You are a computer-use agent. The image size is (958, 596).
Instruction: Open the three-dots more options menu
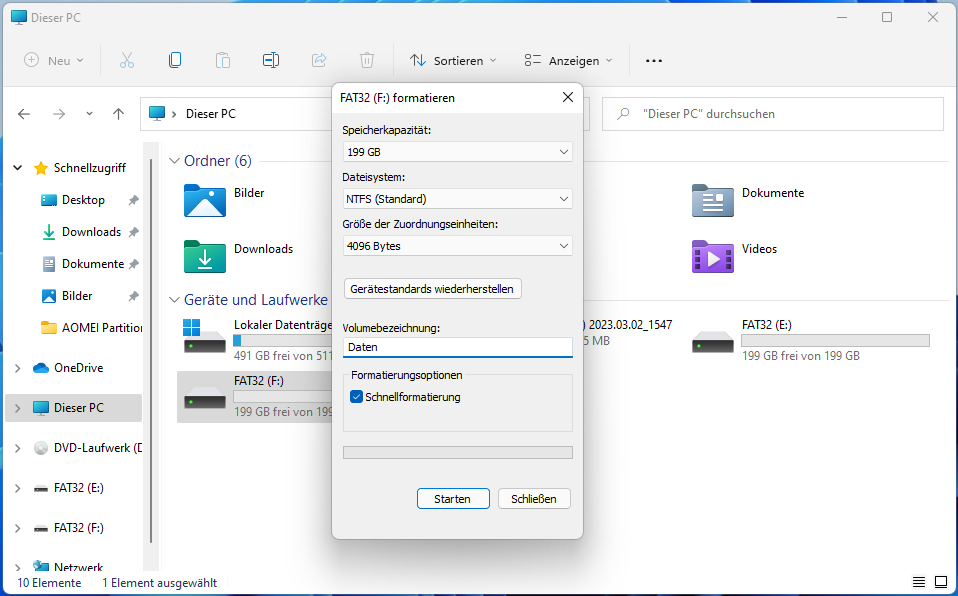(x=654, y=61)
